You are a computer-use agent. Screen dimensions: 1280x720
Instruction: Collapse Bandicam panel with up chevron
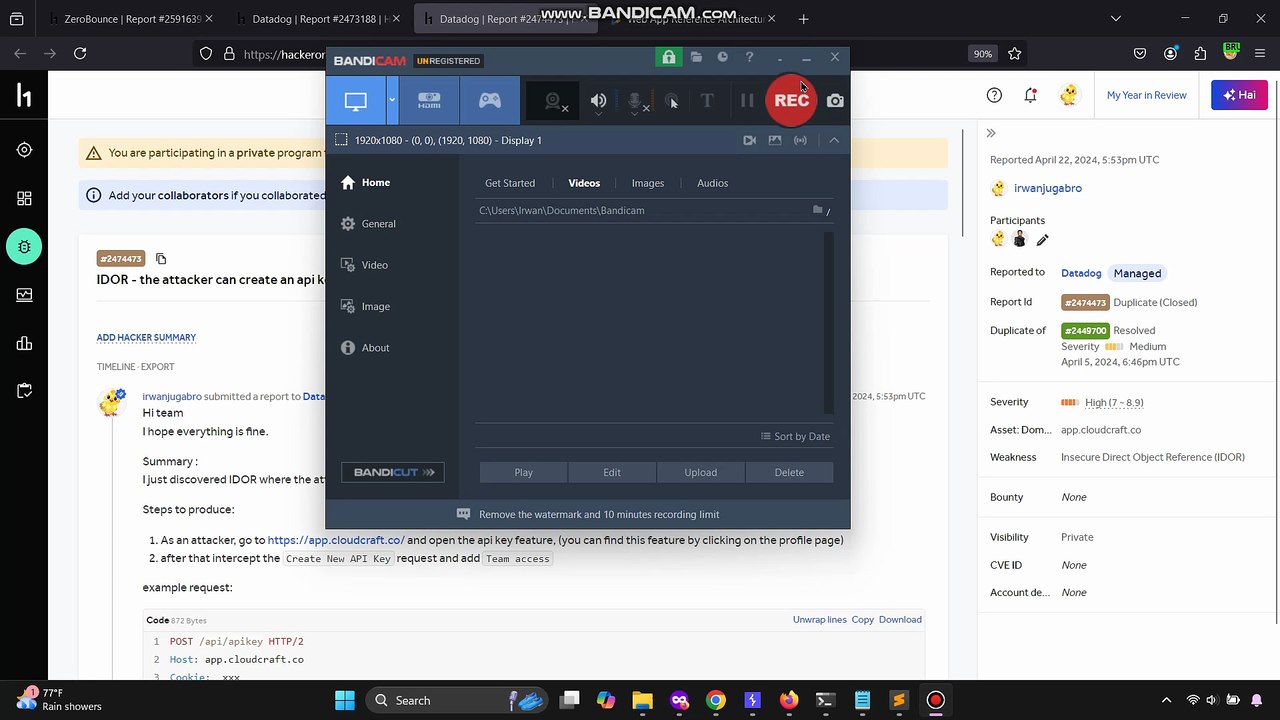coord(834,140)
